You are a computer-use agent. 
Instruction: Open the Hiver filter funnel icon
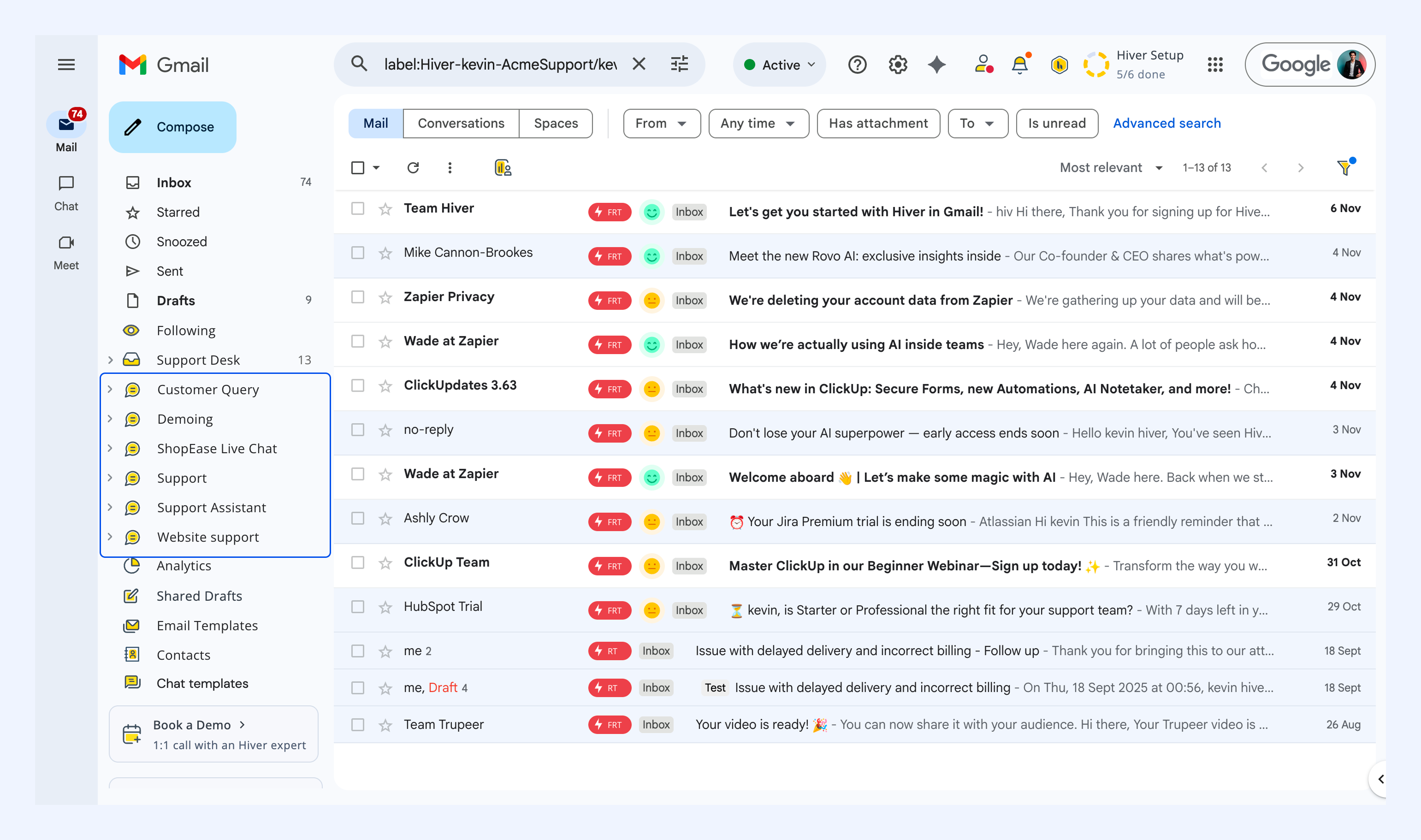(x=1345, y=167)
